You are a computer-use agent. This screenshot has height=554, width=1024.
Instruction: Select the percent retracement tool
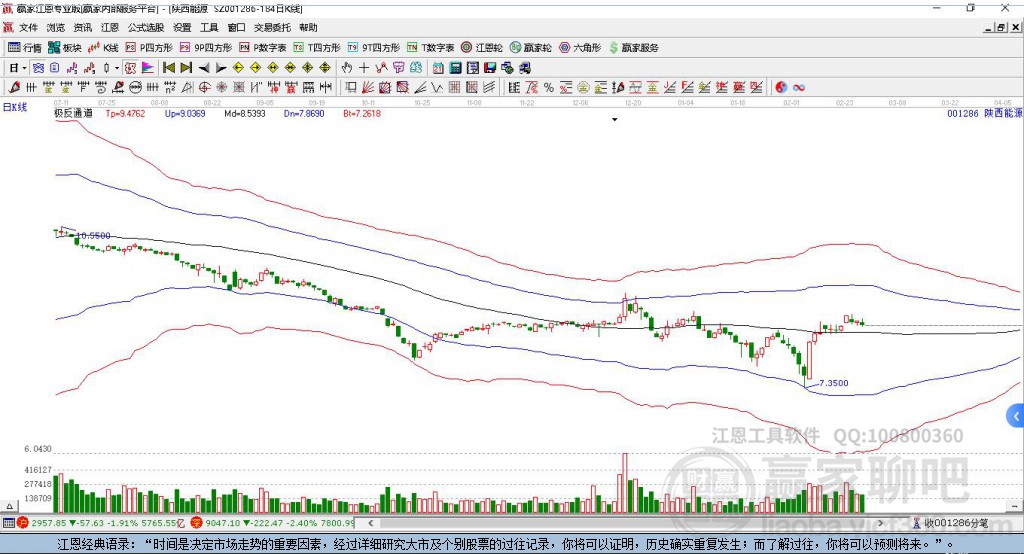click(x=549, y=88)
